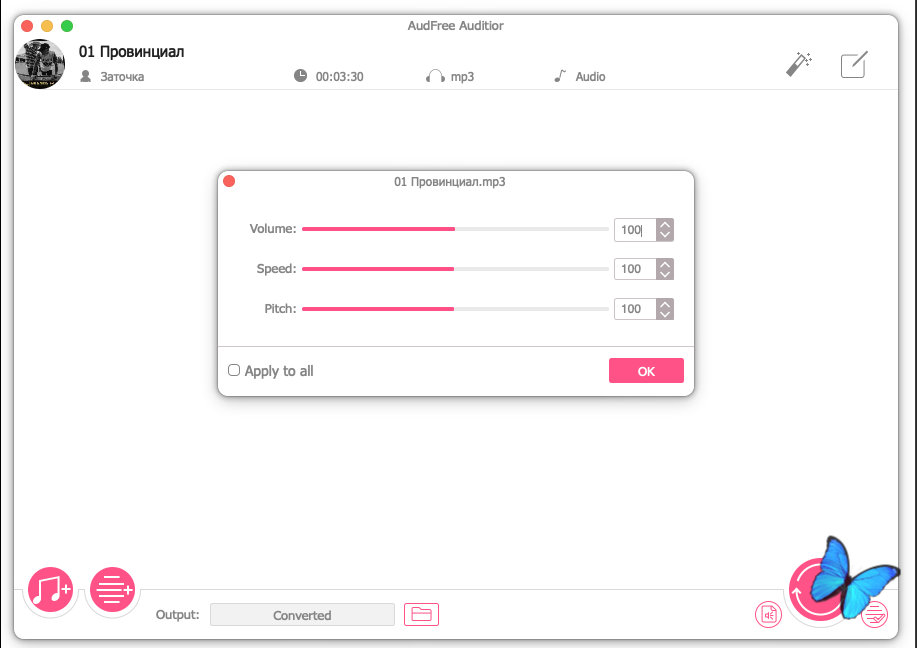Decrease Speed with the down stepper arrow
Viewport: 917px width, 648px height.
[665, 275]
